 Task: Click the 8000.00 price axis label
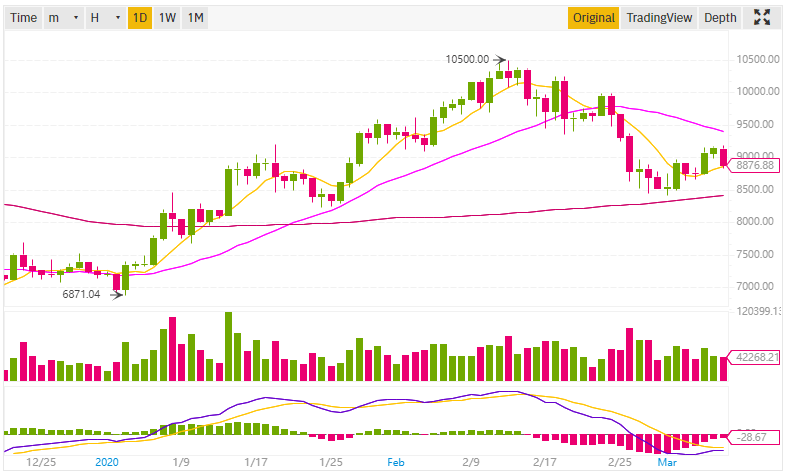tap(756, 222)
